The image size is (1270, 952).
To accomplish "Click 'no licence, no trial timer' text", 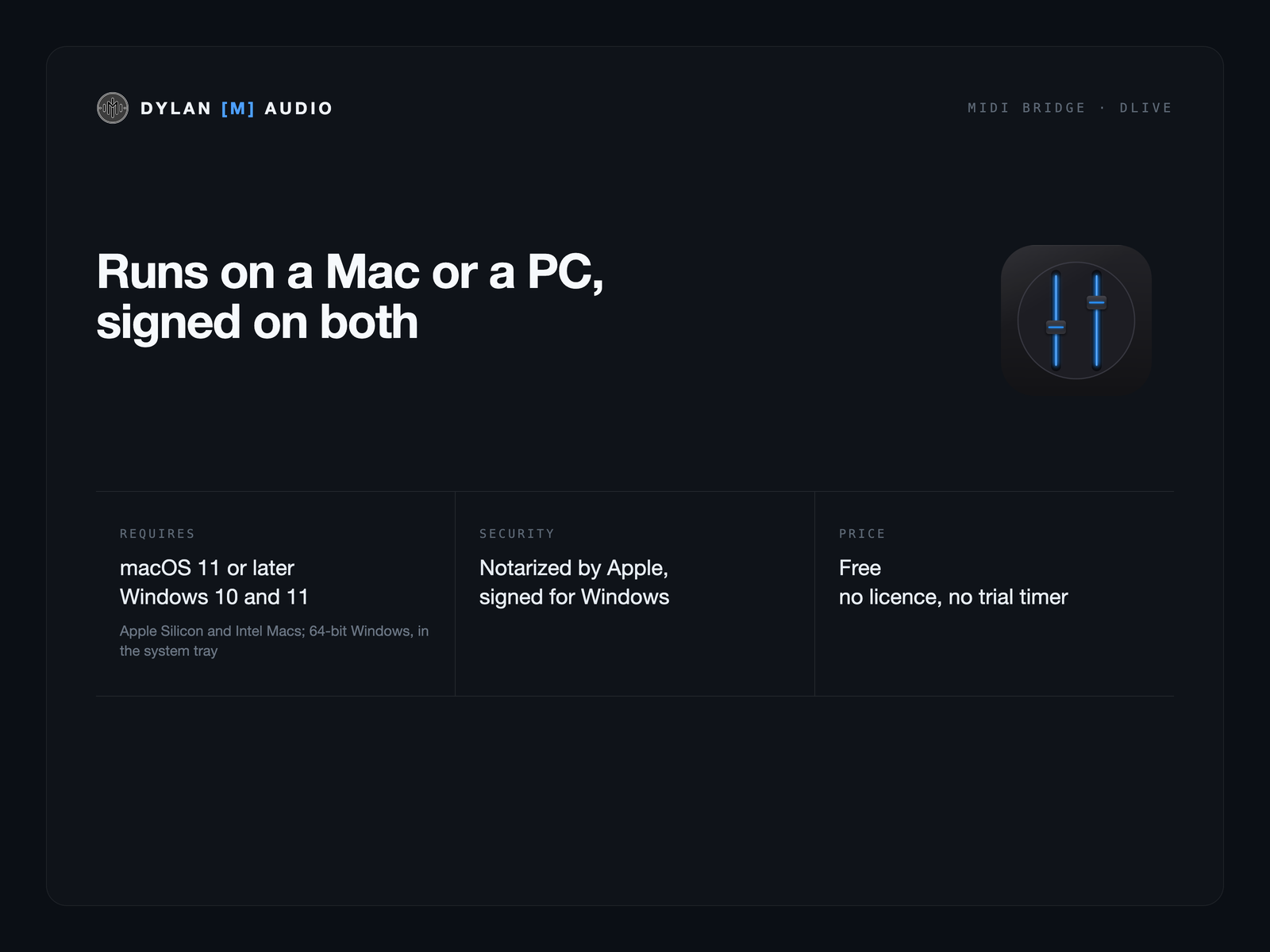I will (953, 597).
